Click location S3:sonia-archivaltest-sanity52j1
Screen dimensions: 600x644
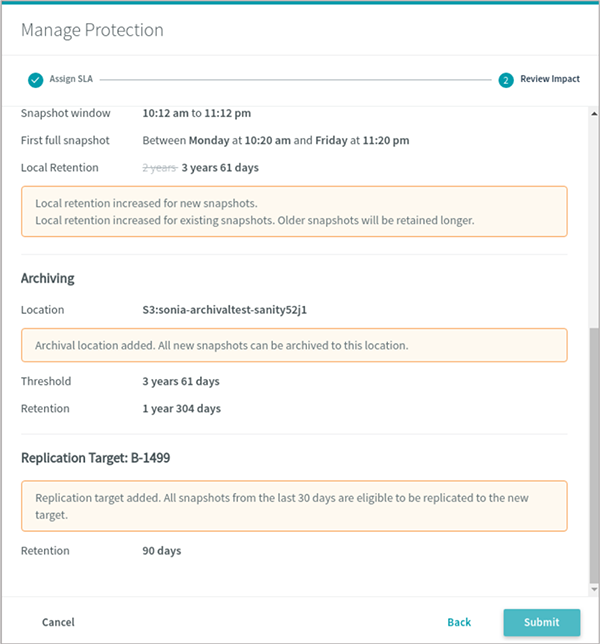[224, 310]
